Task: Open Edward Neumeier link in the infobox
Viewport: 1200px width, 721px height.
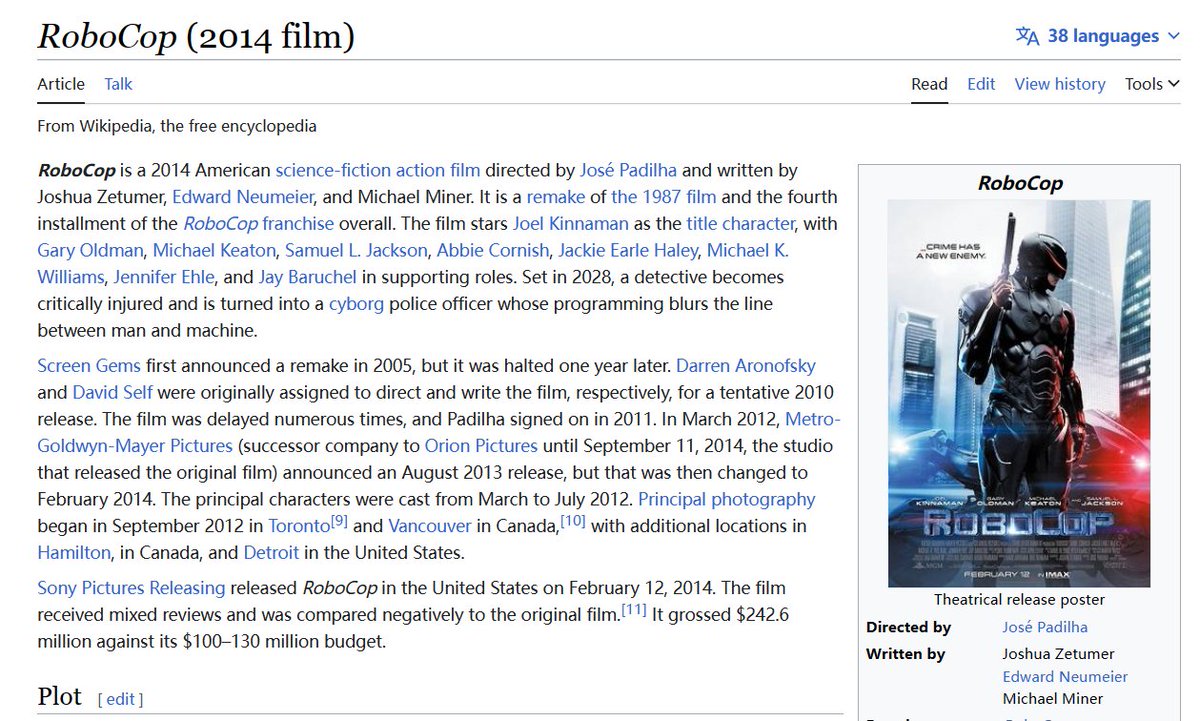Action: point(1065,676)
